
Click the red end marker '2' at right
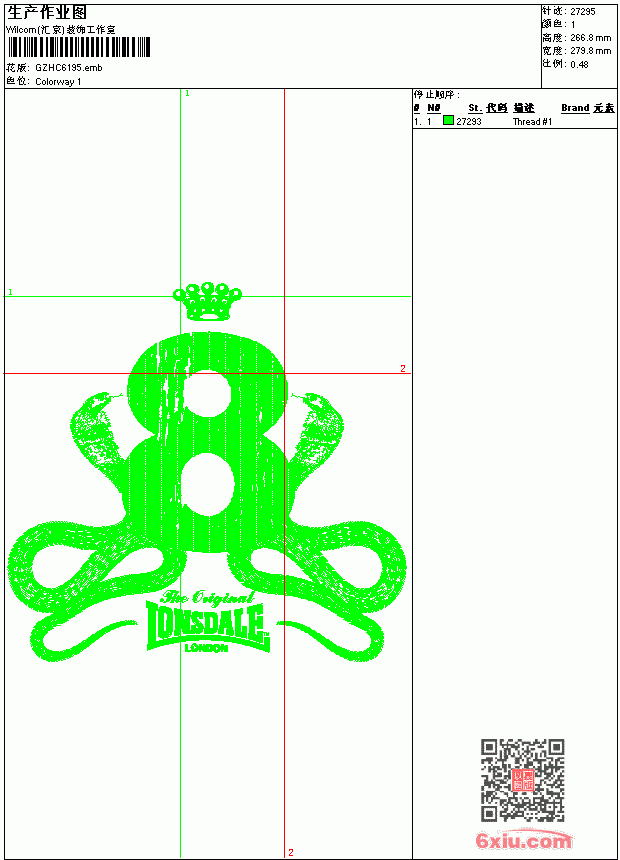coord(403,368)
